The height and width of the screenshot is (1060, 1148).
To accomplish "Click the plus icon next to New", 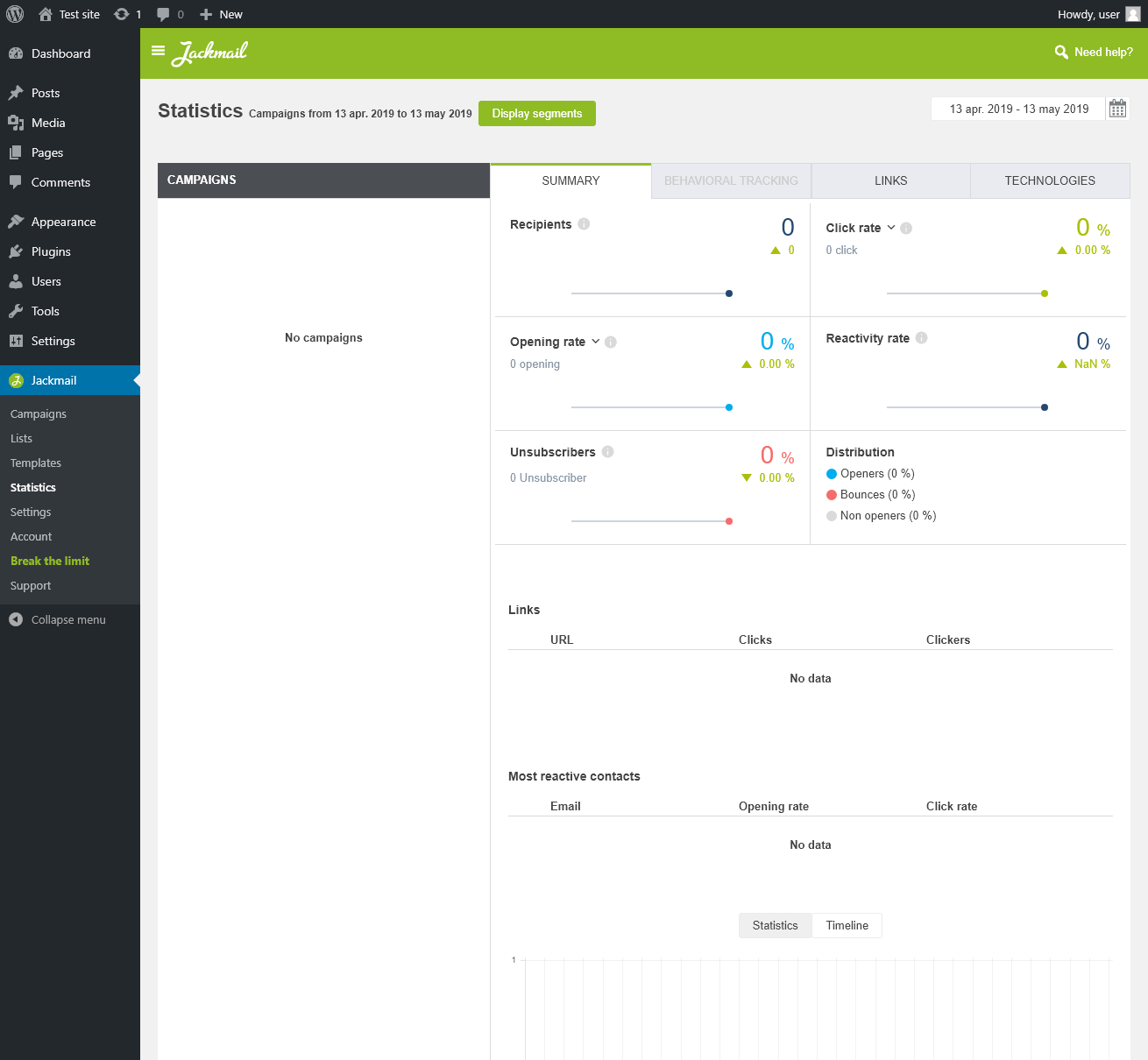I will click(x=206, y=14).
